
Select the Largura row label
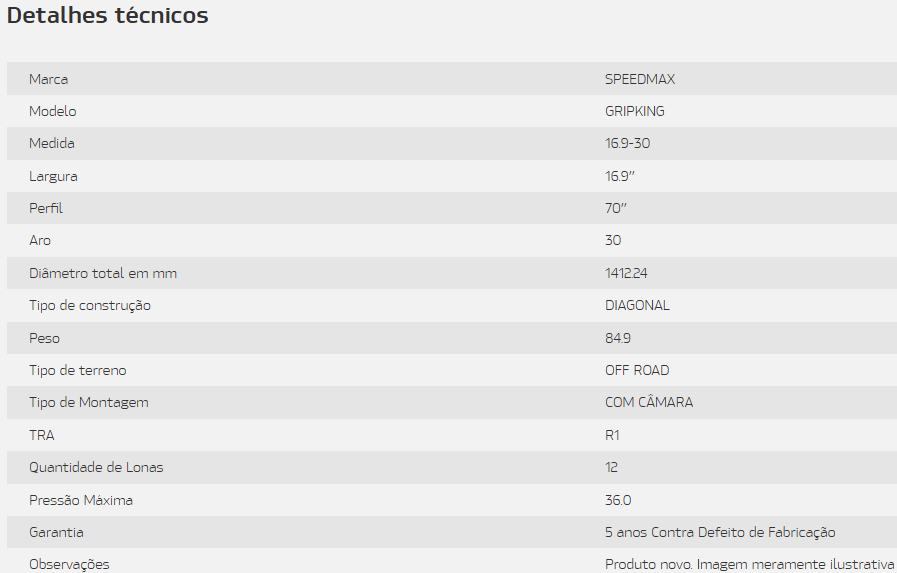click(x=53, y=176)
